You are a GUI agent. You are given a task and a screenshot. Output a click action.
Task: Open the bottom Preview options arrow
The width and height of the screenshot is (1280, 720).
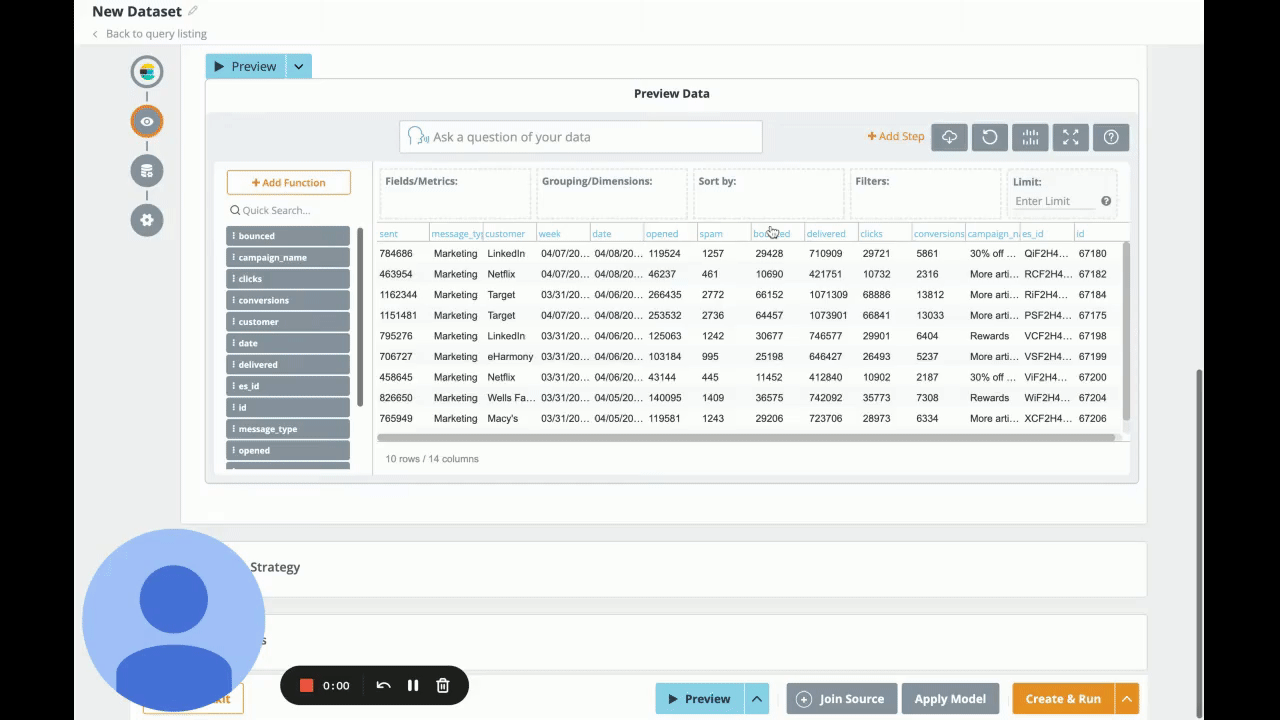click(x=757, y=699)
